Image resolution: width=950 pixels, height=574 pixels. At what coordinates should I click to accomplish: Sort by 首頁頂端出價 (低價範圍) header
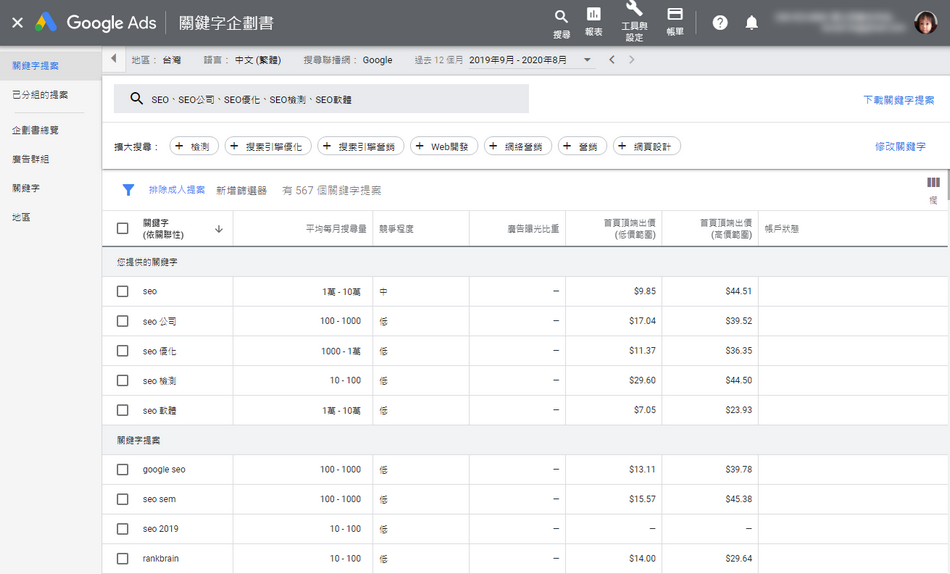coord(629,229)
